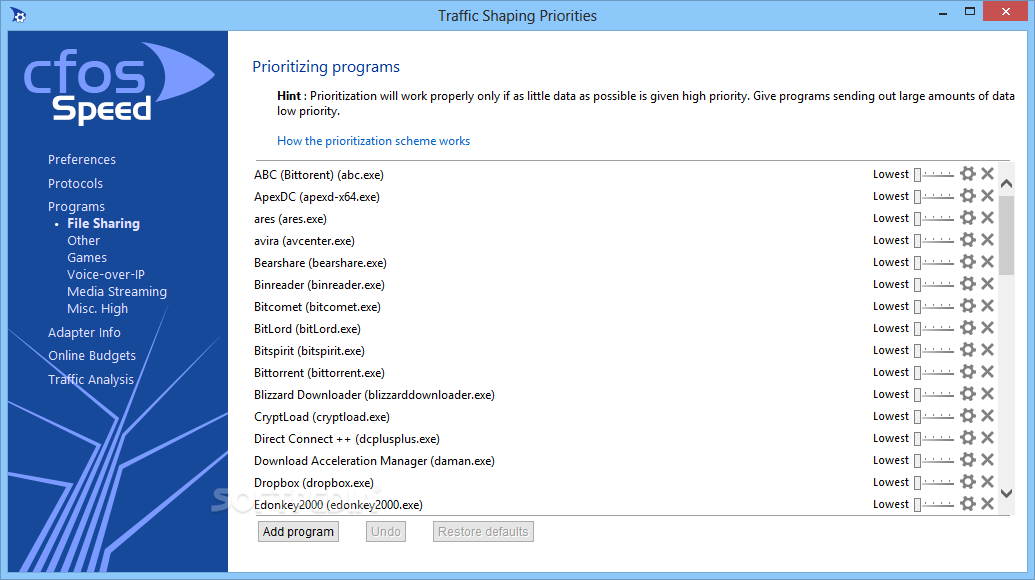Click priority slider in Bitcomet row

[x=934, y=306]
